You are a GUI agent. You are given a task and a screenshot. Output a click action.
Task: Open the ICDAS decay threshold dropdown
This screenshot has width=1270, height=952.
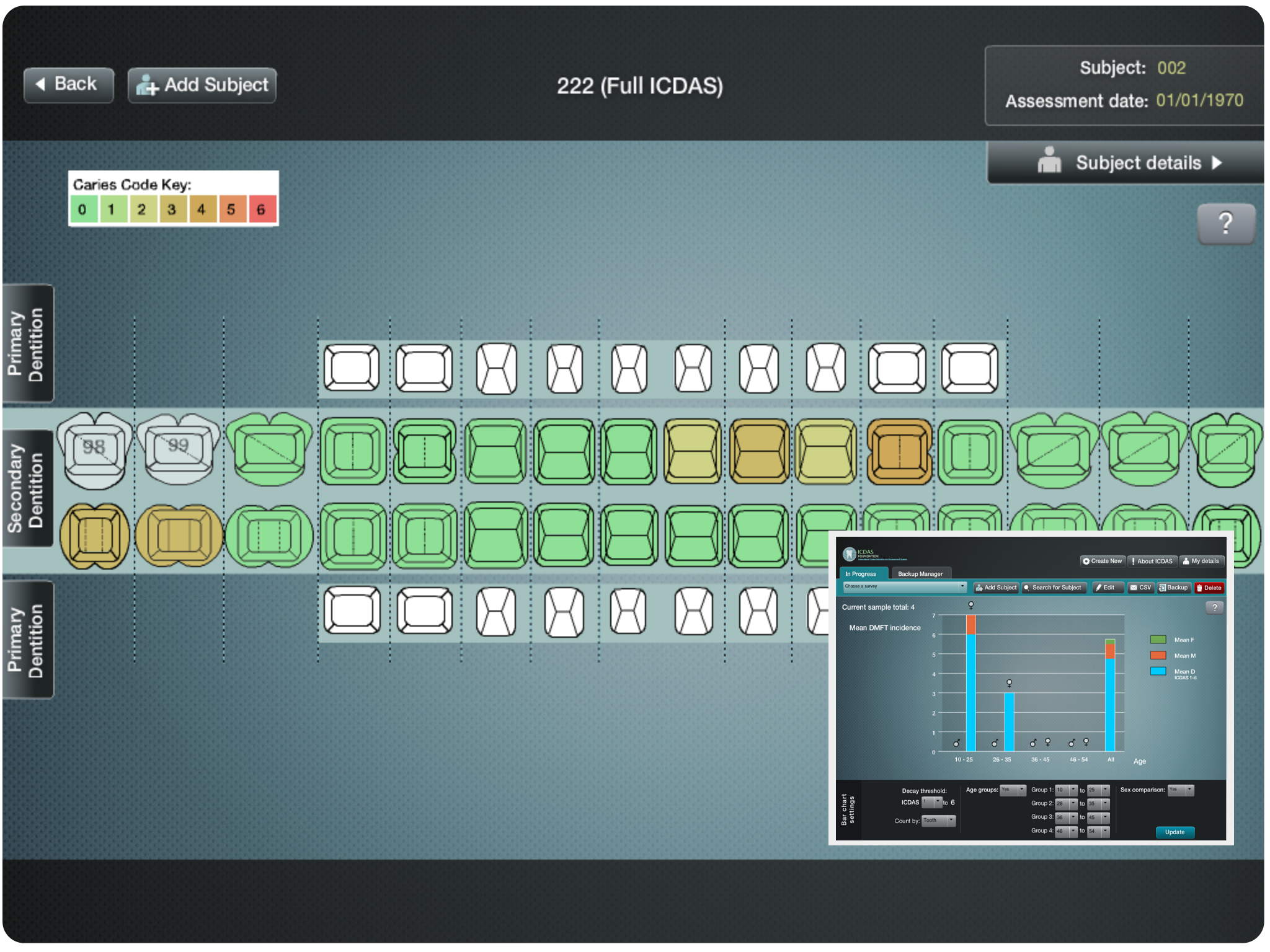click(x=931, y=802)
